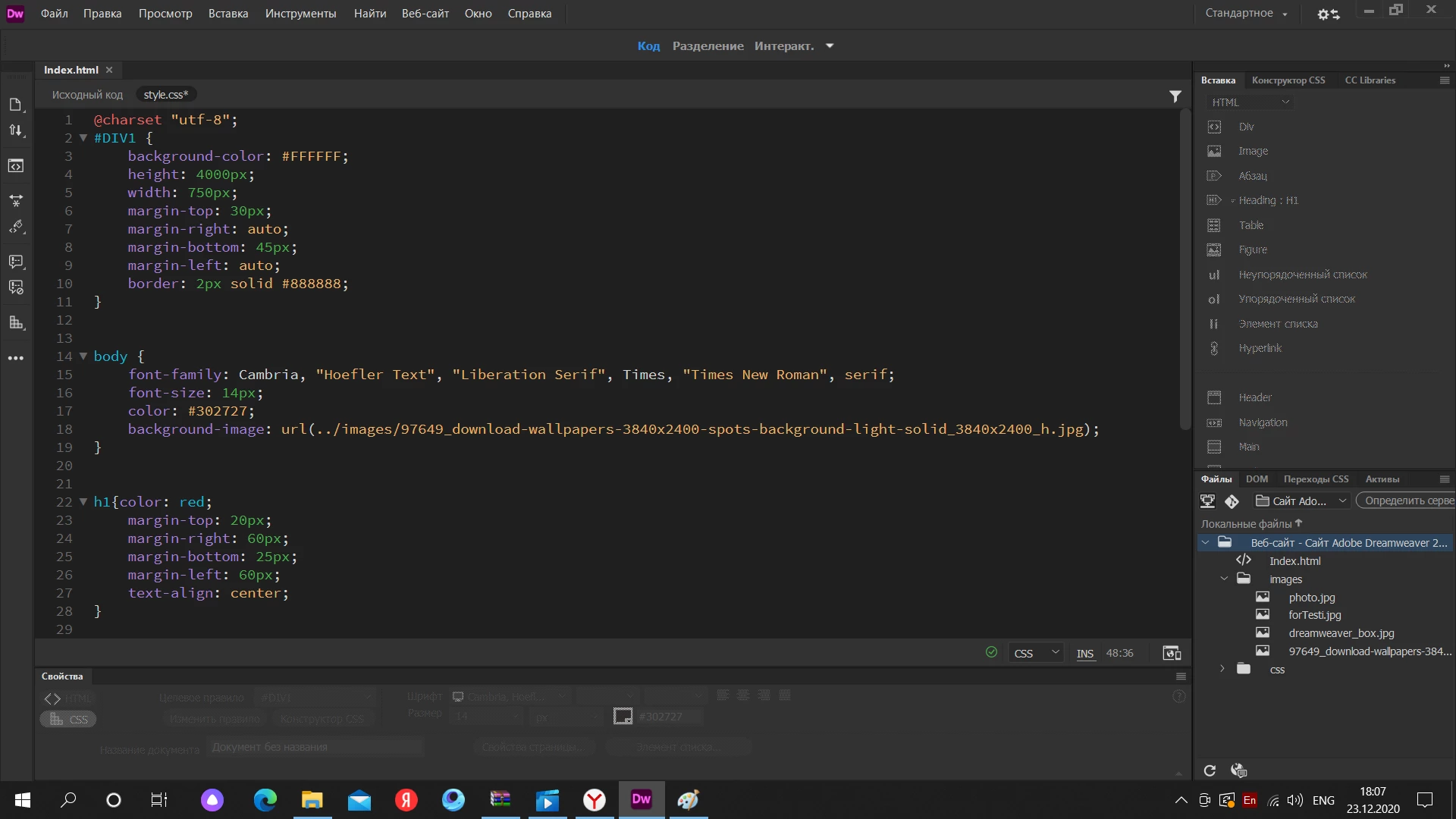Click the code filter funnel icon
The image size is (1456, 819).
pos(1175,96)
